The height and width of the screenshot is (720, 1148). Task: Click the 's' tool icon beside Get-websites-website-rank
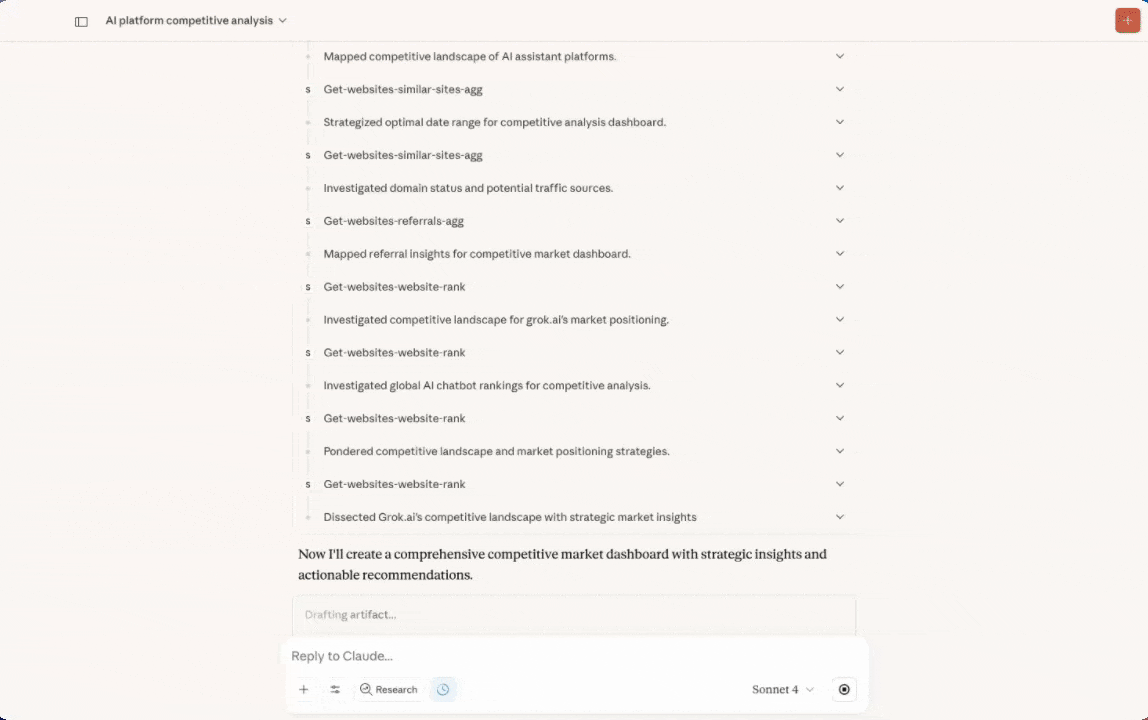pyautogui.click(x=307, y=287)
